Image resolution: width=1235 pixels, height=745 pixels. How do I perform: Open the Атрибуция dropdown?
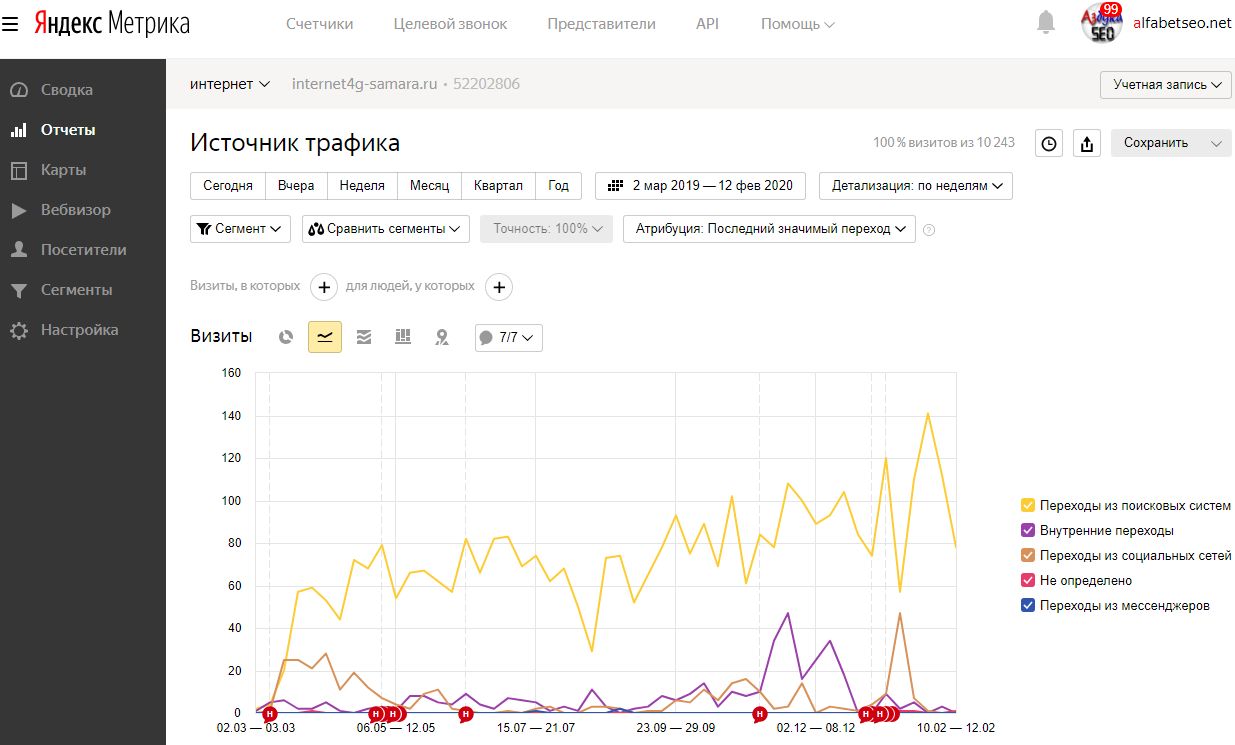pyautogui.click(x=769, y=229)
